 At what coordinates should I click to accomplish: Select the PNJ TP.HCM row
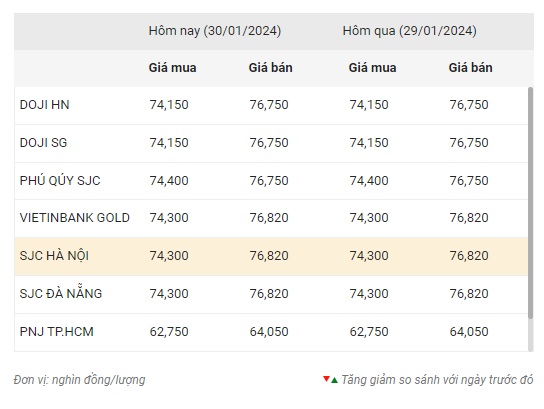(271, 332)
